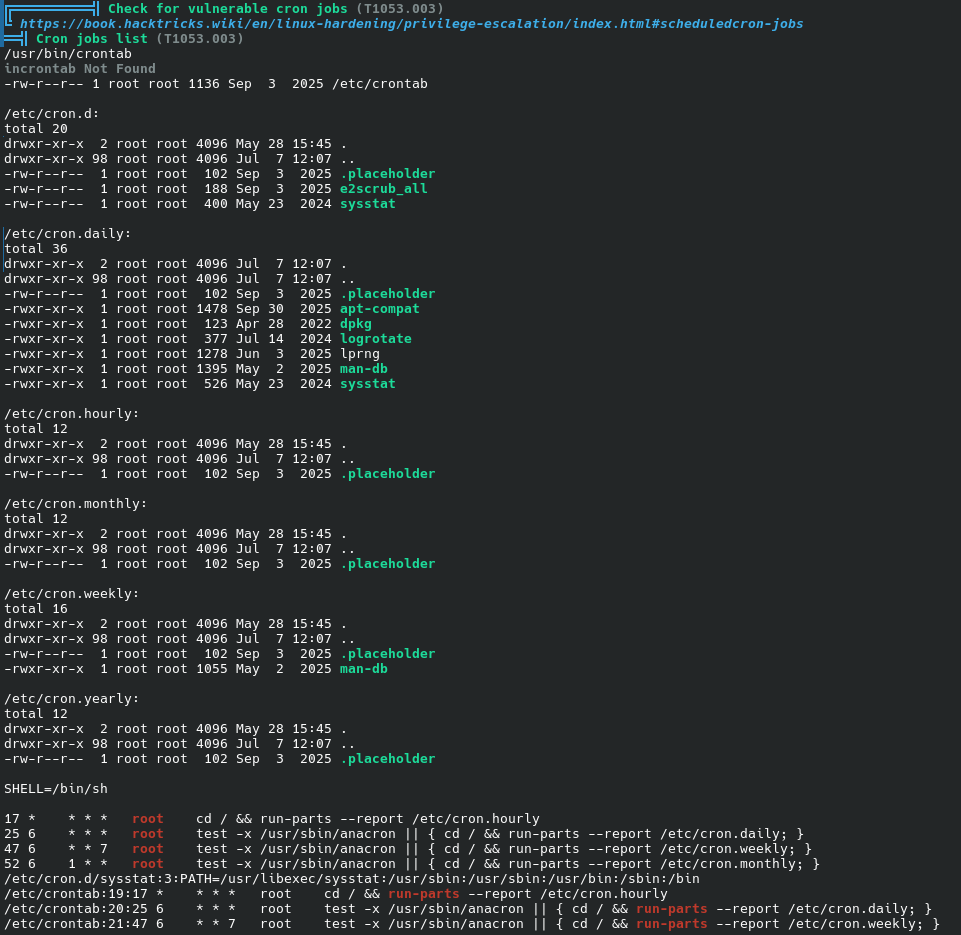
Task: Select the 'dpkg' file name
Action: pyautogui.click(x=355, y=324)
